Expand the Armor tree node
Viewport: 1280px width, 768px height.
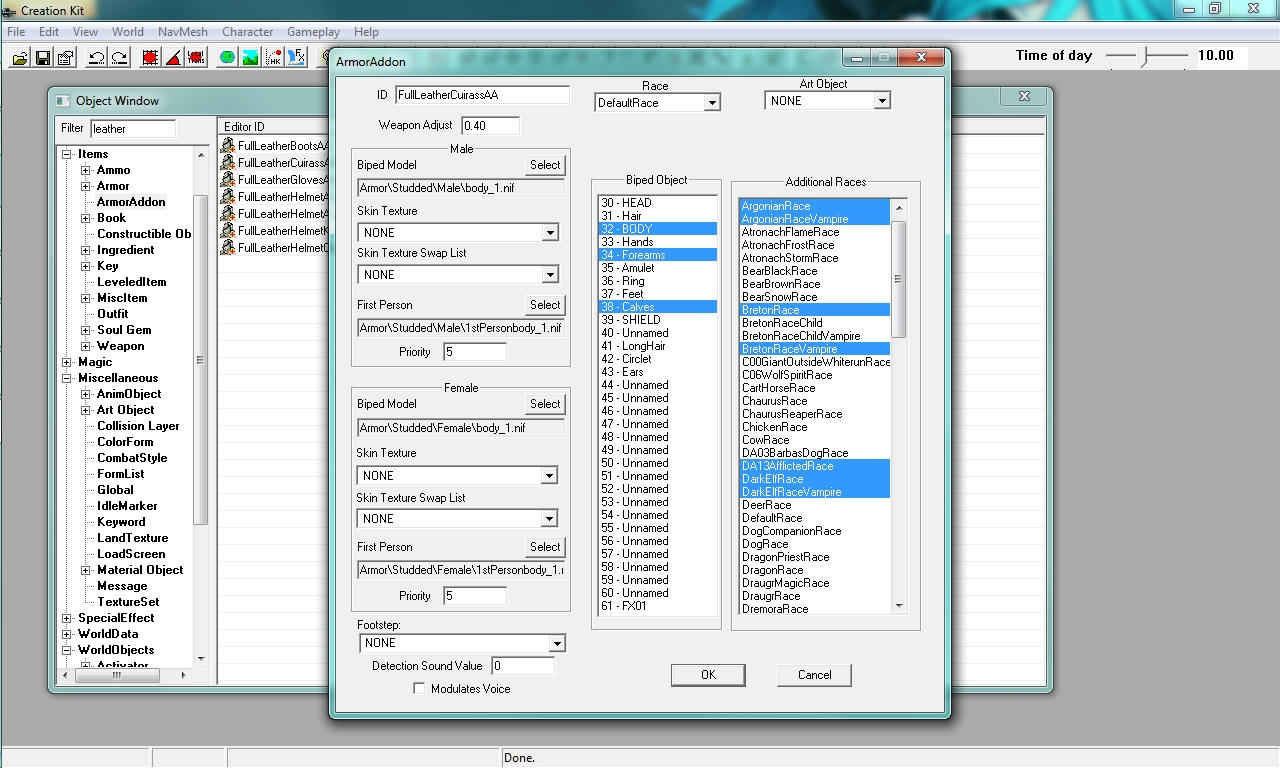(x=86, y=186)
